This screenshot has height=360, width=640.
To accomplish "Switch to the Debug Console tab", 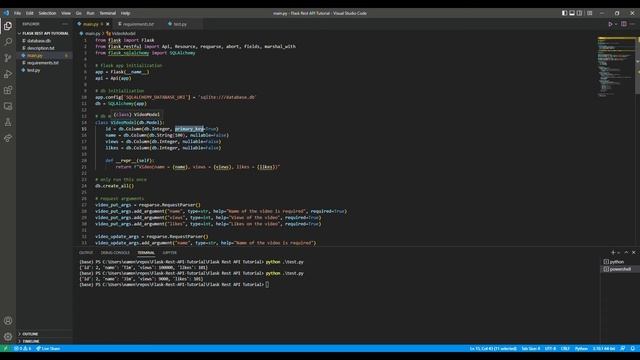I will 115,253.
